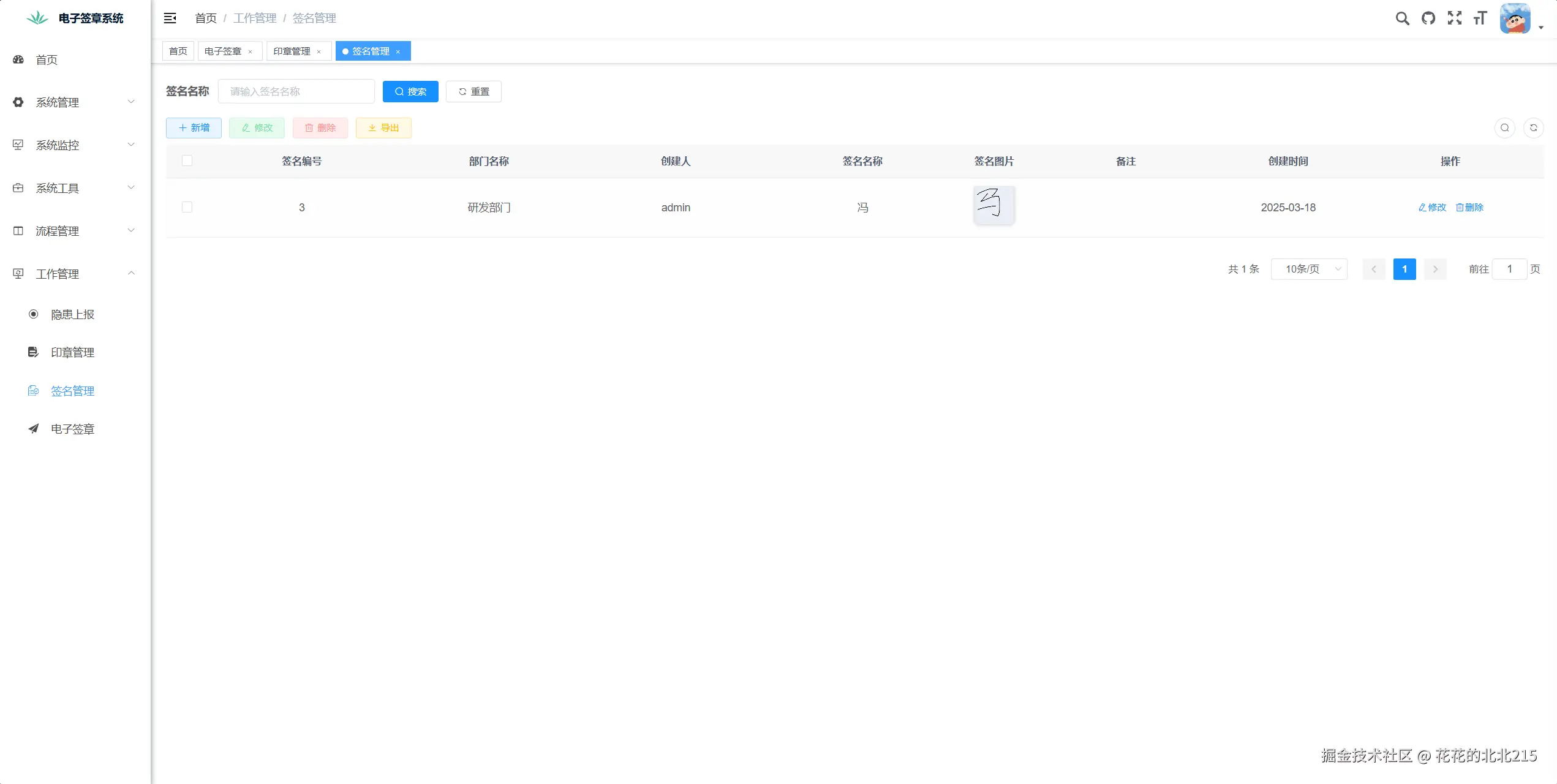Open the GitHub source icon
Screen dimensions: 1557x784
1428,18
